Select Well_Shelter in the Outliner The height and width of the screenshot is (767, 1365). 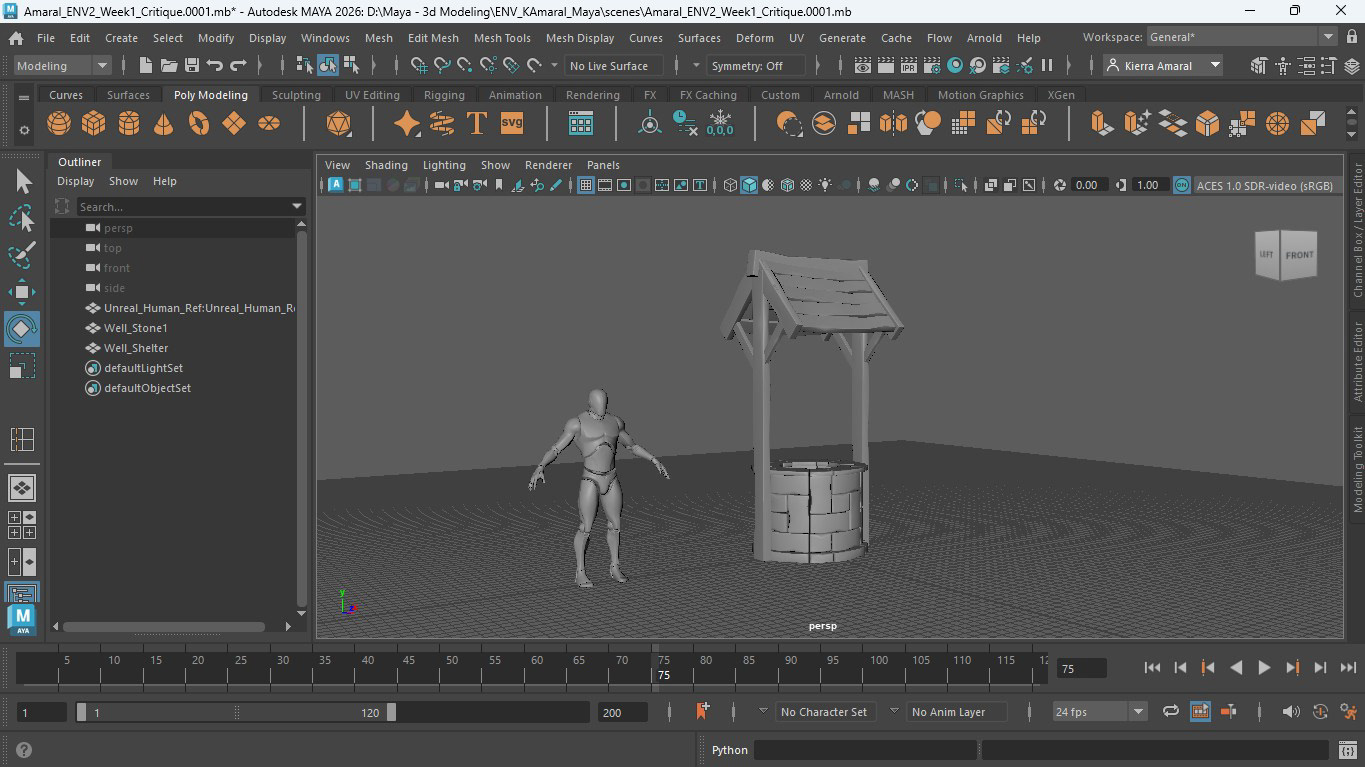[x=136, y=348]
